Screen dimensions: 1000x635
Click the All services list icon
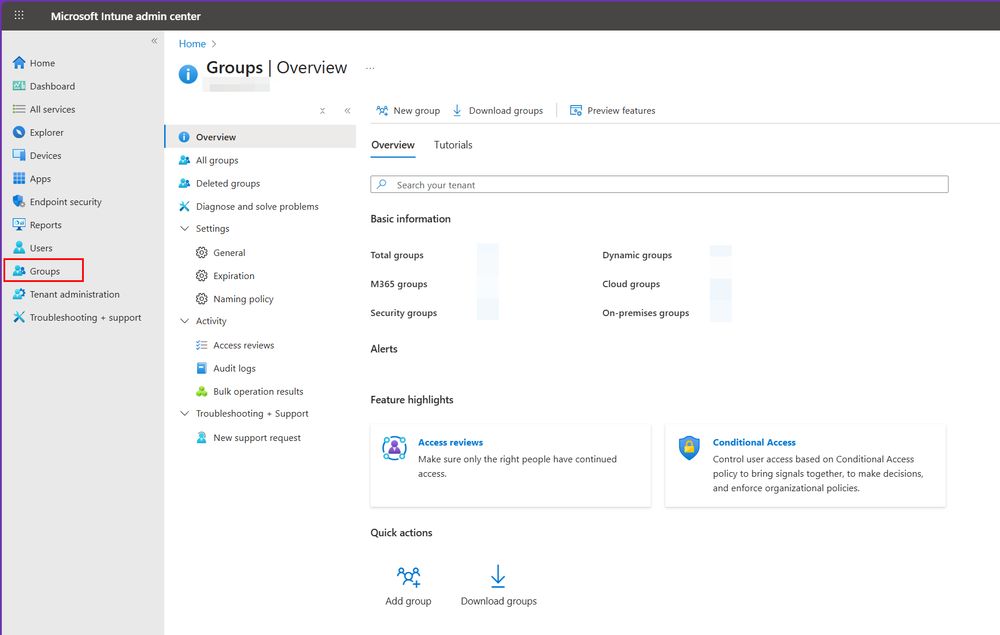(19, 109)
